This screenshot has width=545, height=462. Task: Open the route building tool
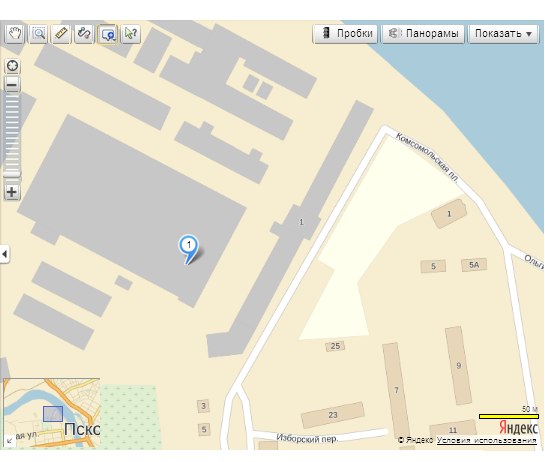[84, 34]
